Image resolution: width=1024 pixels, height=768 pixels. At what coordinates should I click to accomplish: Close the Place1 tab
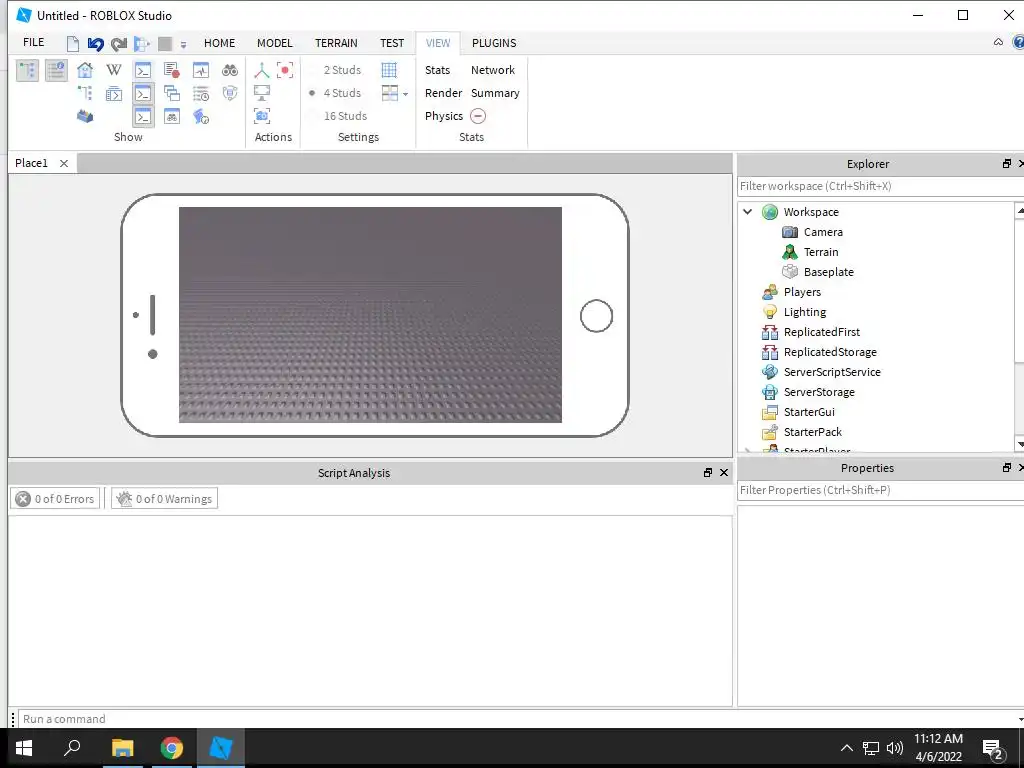coord(64,163)
